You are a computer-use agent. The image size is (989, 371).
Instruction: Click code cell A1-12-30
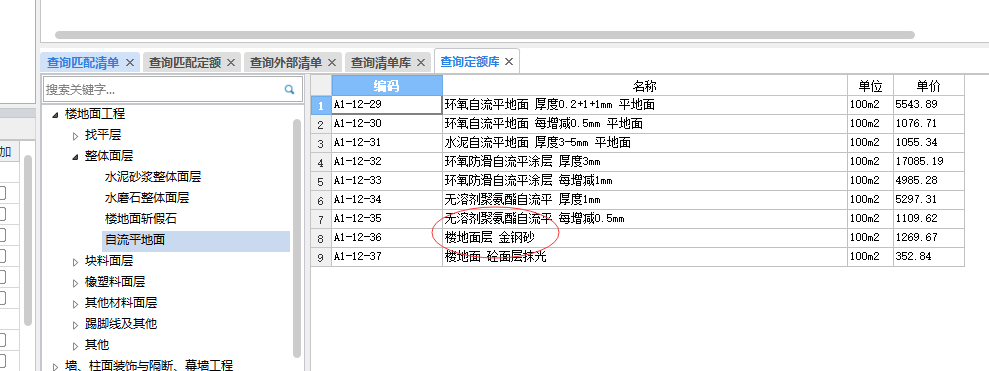pos(387,124)
